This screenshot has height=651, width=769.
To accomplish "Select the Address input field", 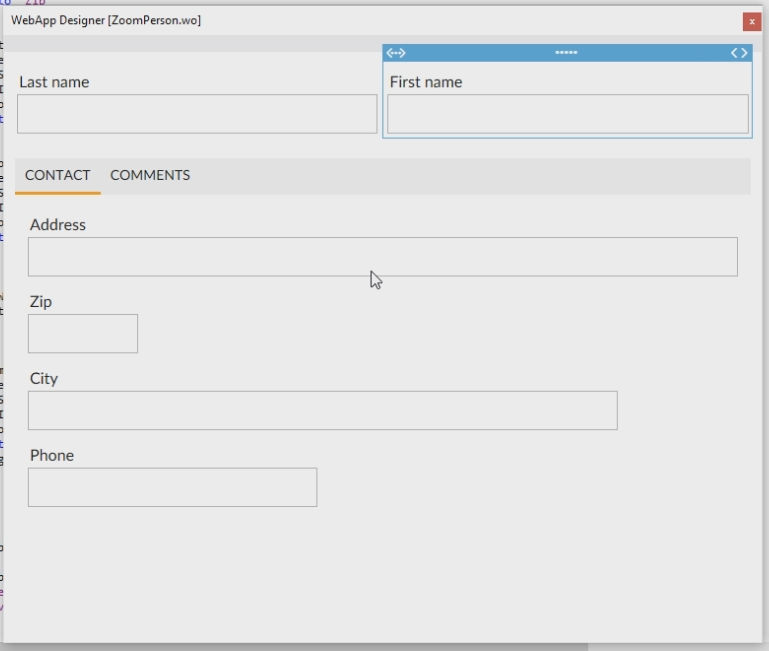I will tap(382, 257).
